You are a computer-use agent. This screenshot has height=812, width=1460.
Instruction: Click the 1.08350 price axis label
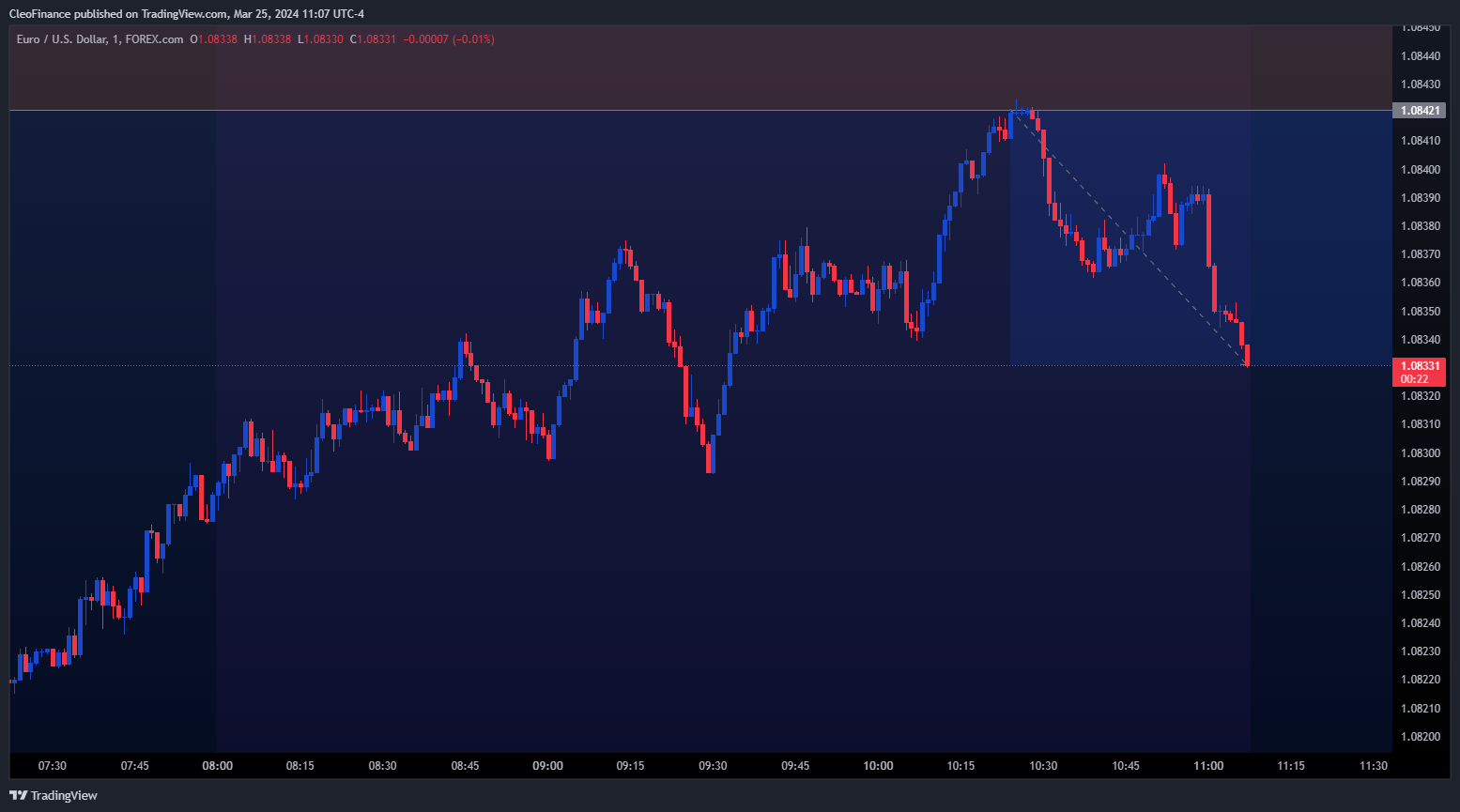(1420, 312)
